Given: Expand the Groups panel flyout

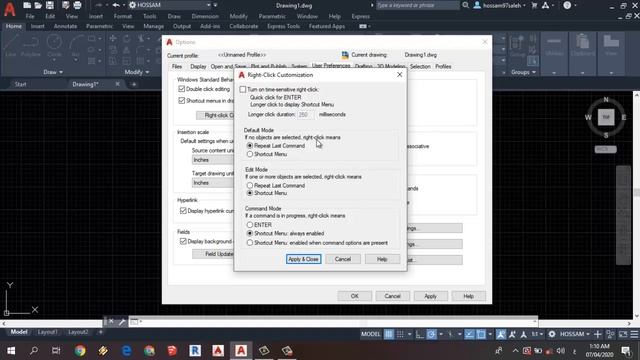Looking at the screenshot, I should [524, 72].
